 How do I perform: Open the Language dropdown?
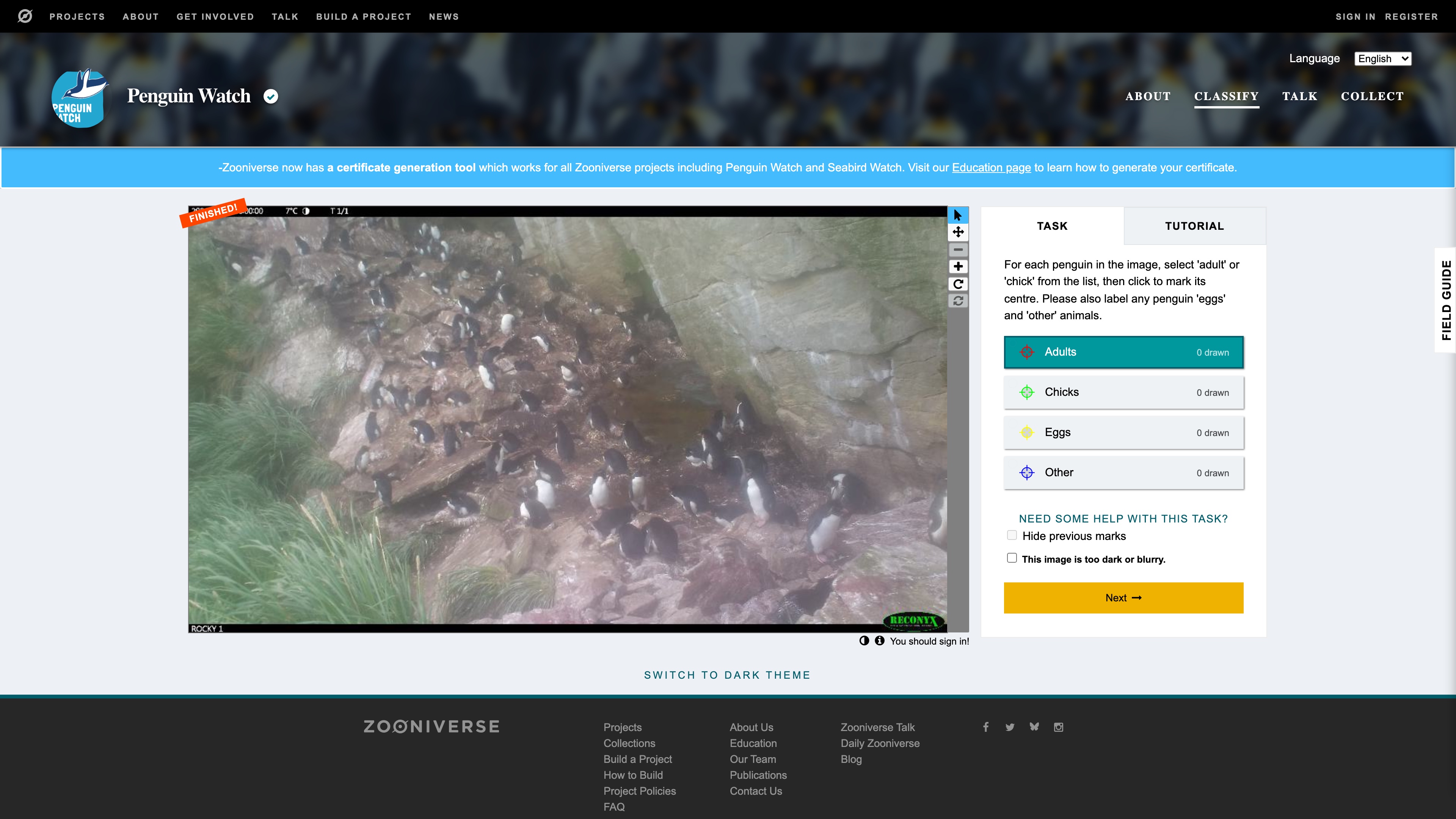tap(1382, 59)
